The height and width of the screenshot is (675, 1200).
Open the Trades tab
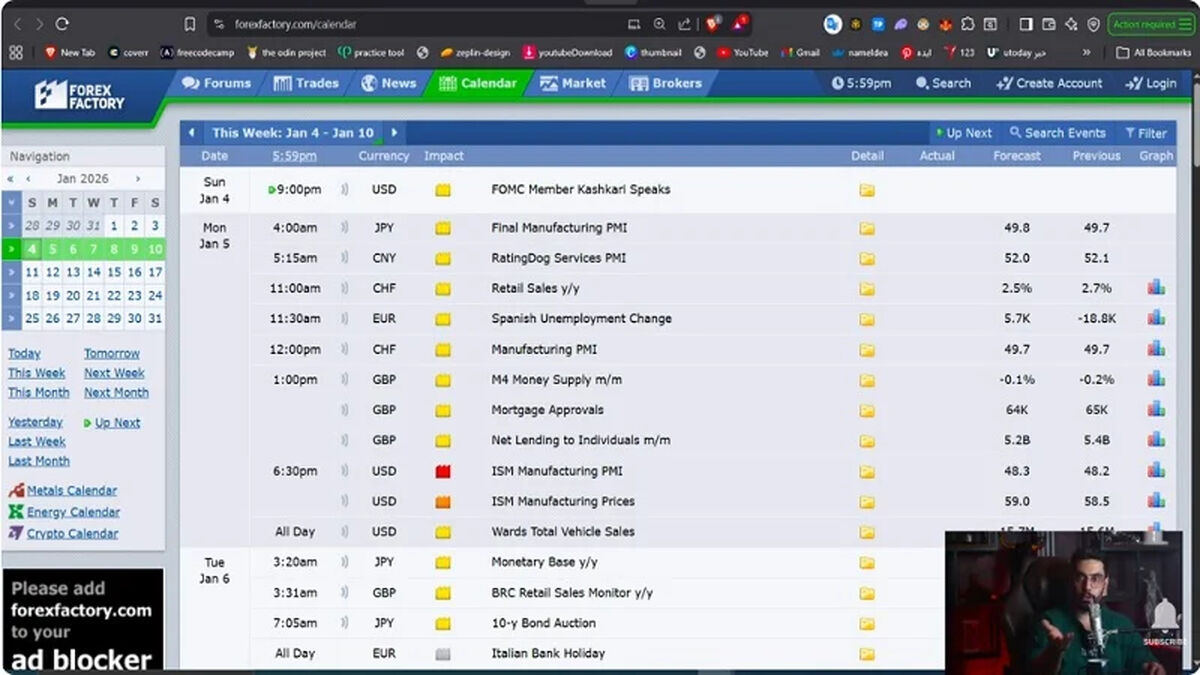pos(306,83)
